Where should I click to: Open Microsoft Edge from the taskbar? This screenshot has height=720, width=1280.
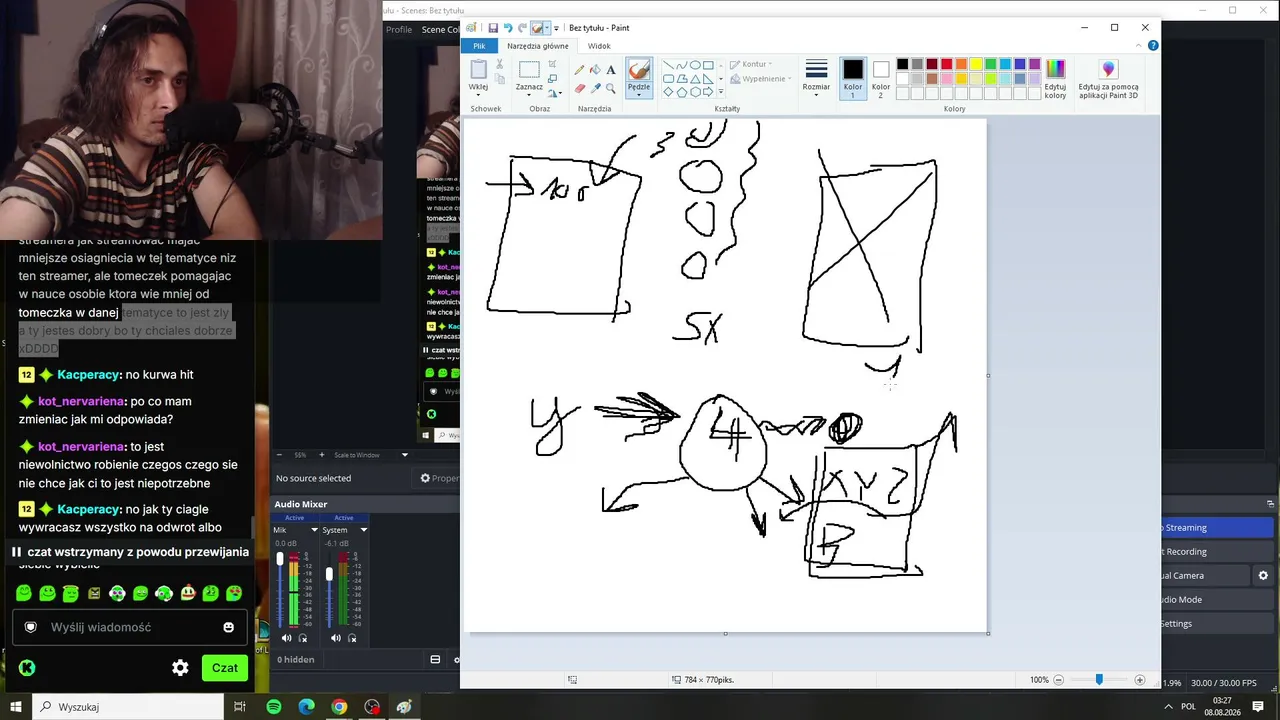[x=306, y=707]
